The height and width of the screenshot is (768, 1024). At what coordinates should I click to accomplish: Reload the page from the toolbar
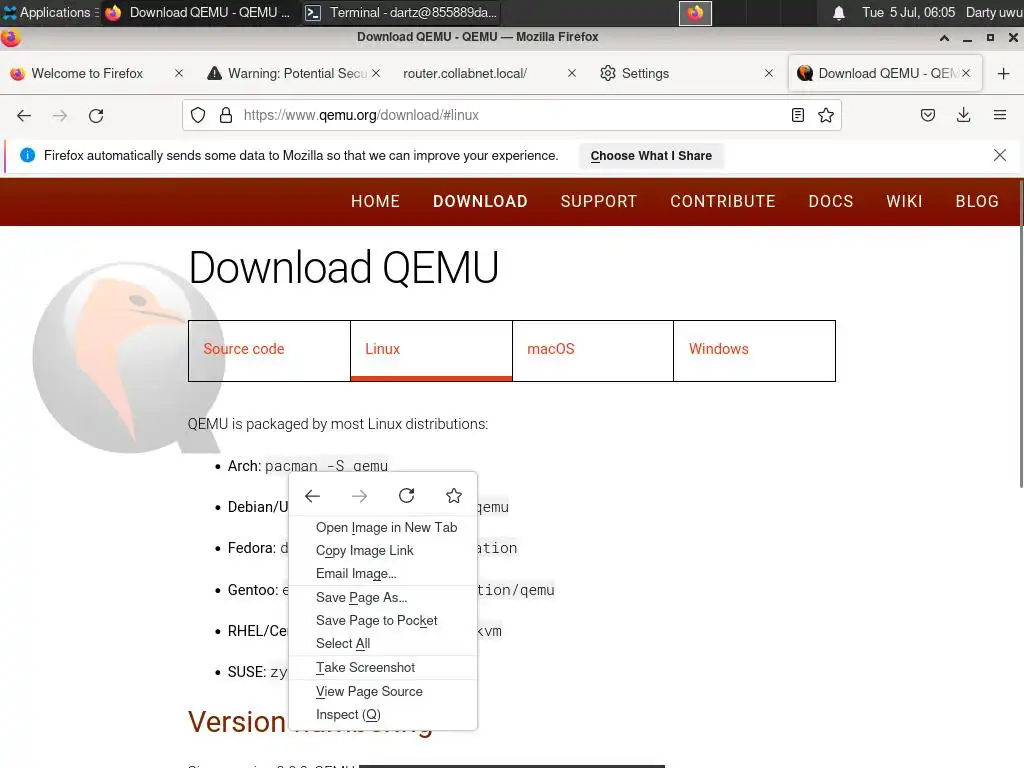(96, 116)
